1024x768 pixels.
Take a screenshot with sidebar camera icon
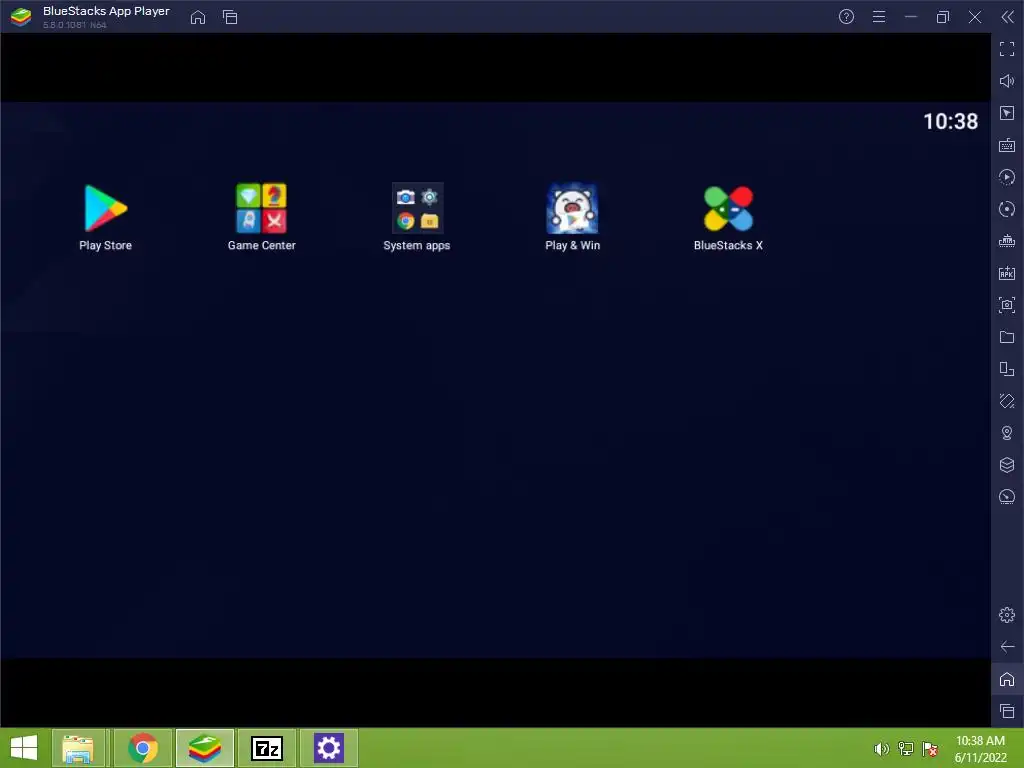click(1007, 305)
